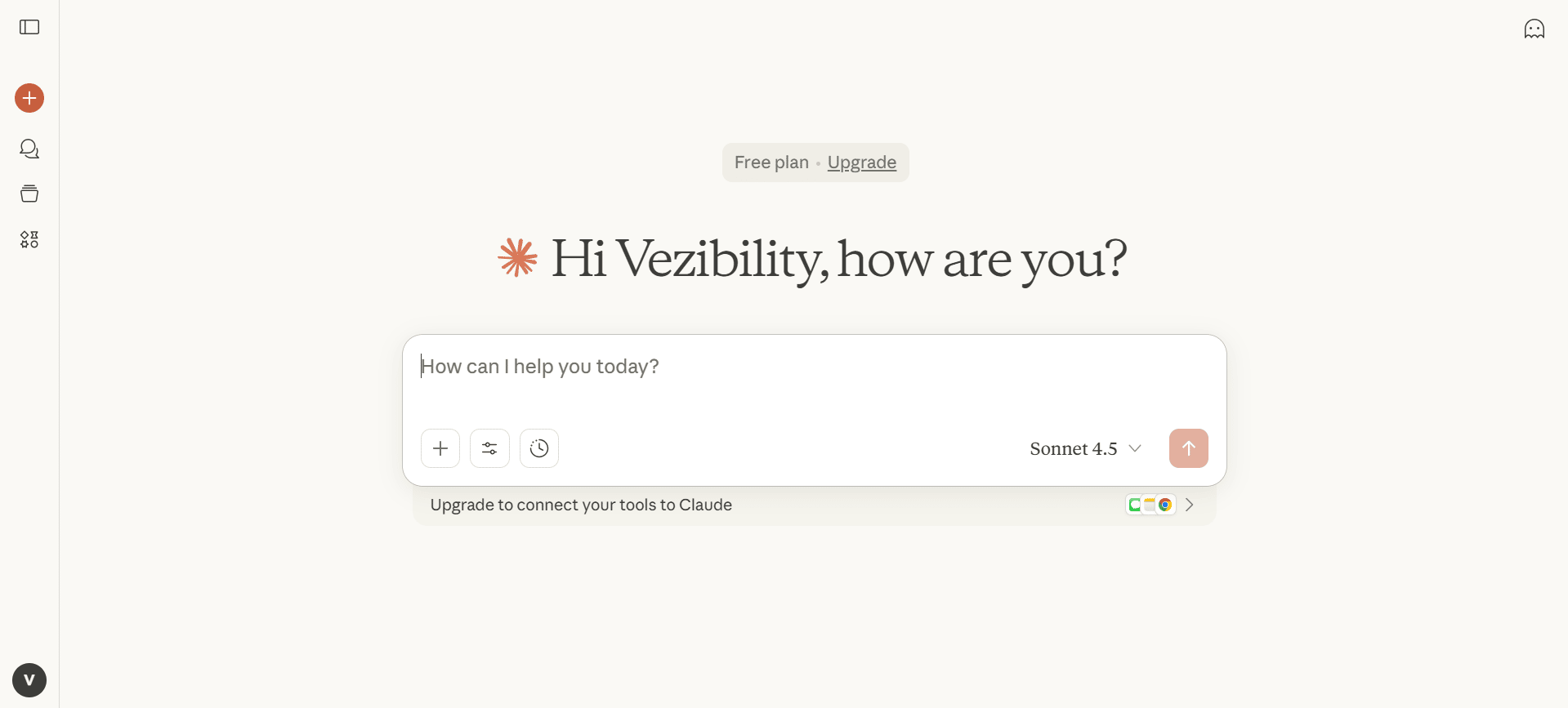Click the 'Free plan' label
The height and width of the screenshot is (708, 1568).
pos(771,163)
